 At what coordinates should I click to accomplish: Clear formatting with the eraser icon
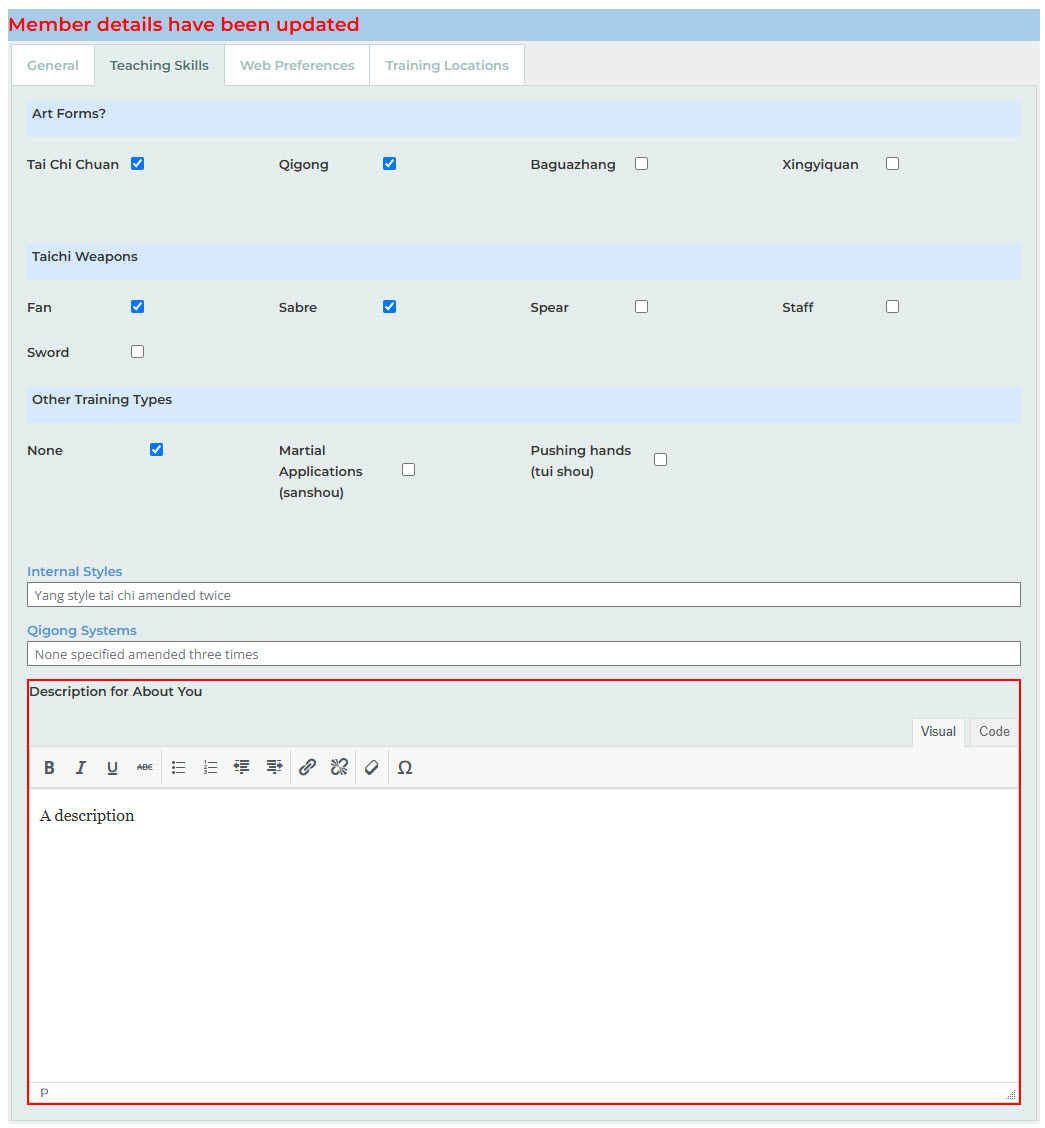372,768
